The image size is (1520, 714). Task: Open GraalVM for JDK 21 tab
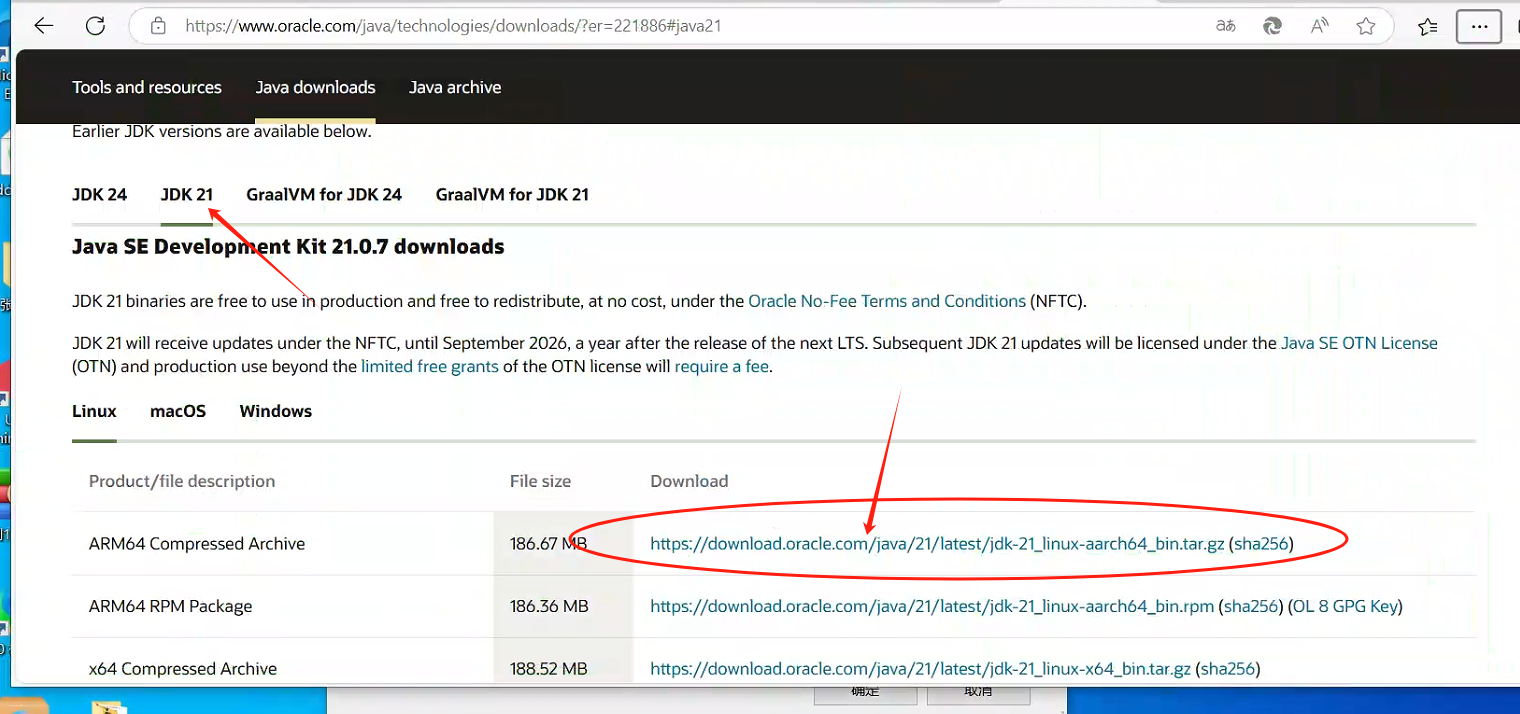click(512, 194)
